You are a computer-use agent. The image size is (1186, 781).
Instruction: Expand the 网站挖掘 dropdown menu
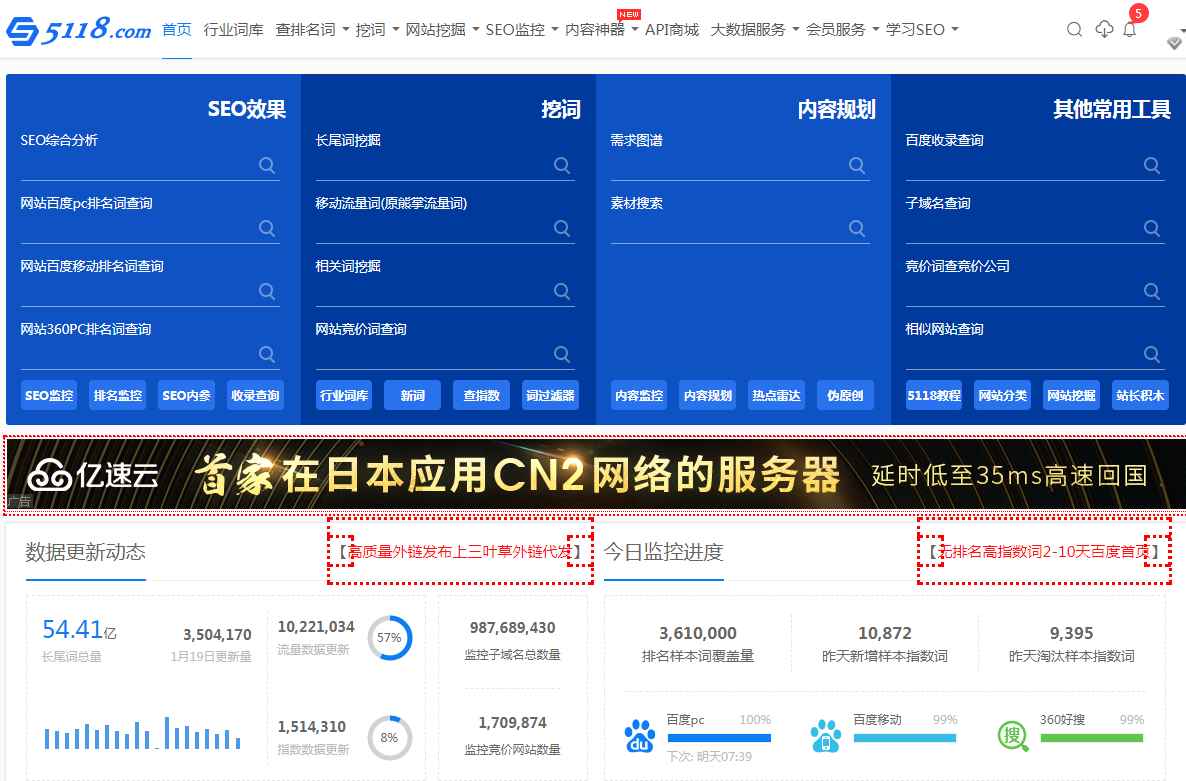point(442,30)
